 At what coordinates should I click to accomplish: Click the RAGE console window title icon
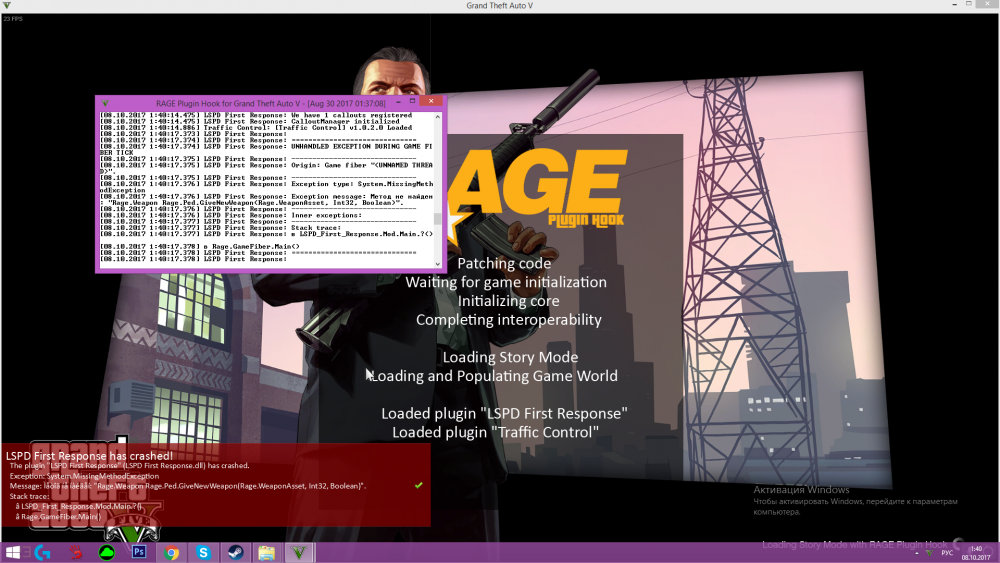point(105,103)
